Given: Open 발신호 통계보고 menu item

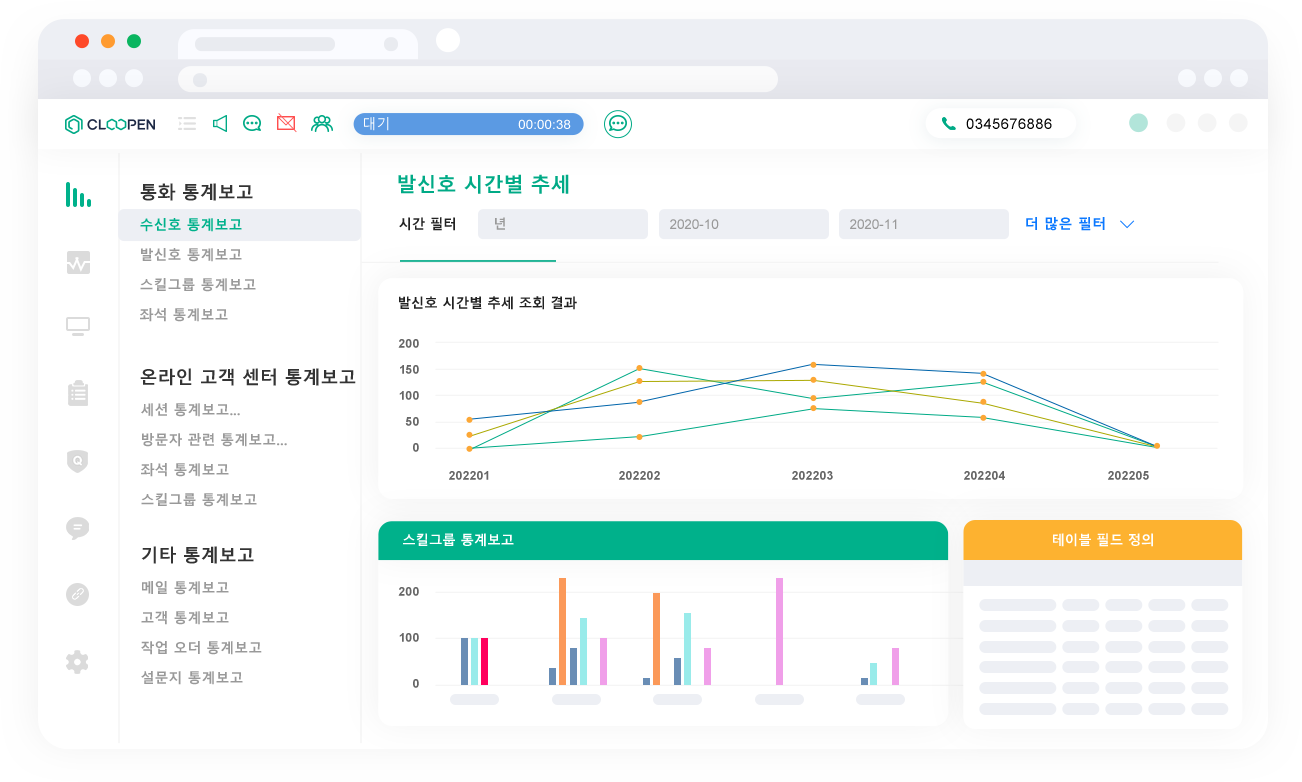Looking at the screenshot, I should click(191, 255).
